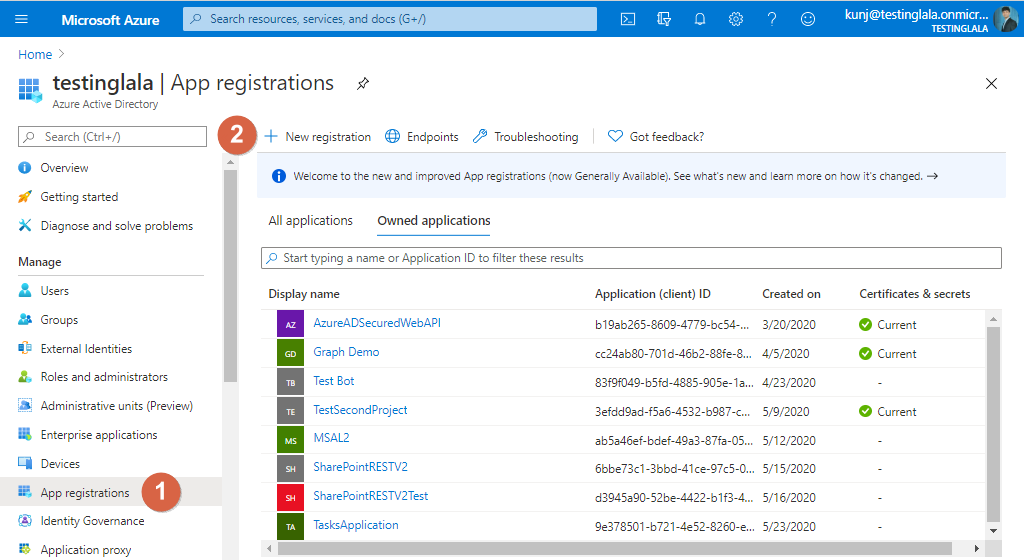Open Test Bot application
Image resolution: width=1024 pixels, height=560 pixels.
point(334,381)
